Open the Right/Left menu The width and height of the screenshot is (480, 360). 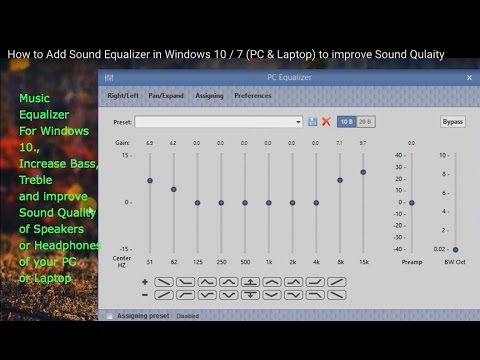point(123,96)
